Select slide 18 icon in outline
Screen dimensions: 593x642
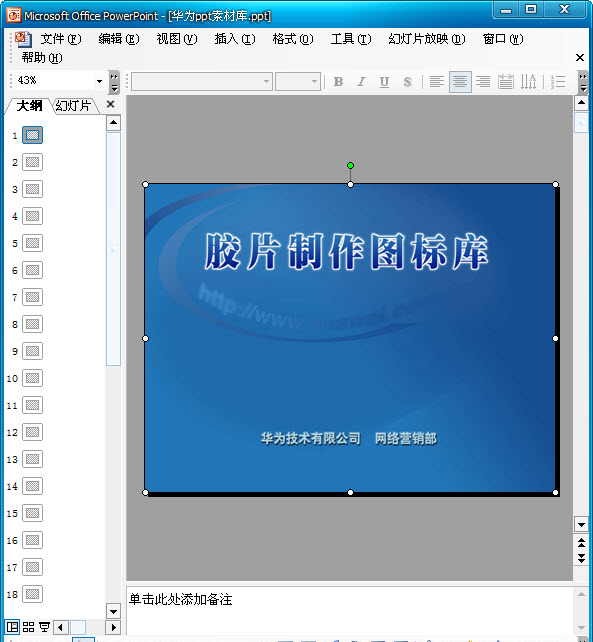[32, 594]
